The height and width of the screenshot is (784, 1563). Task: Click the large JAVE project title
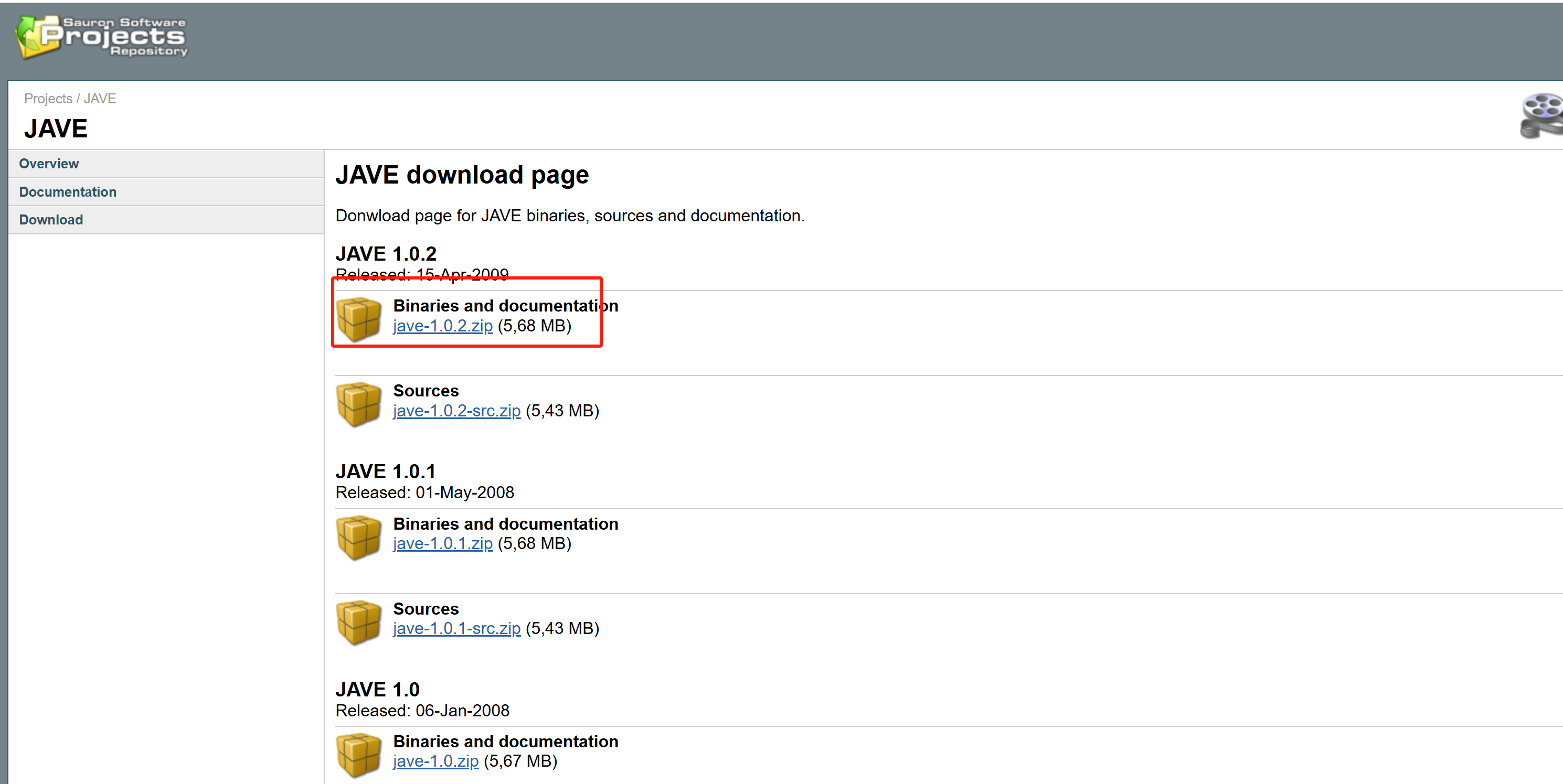(56, 128)
